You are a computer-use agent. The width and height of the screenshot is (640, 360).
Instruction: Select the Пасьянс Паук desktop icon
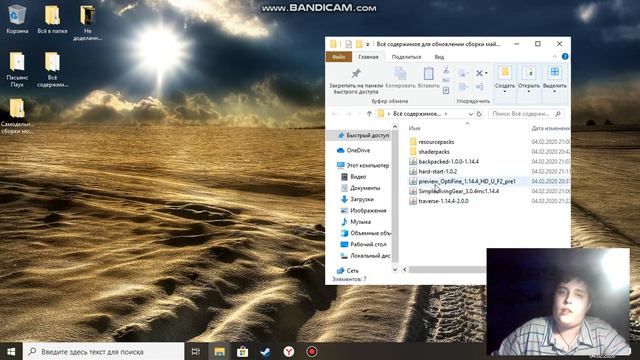[17, 69]
